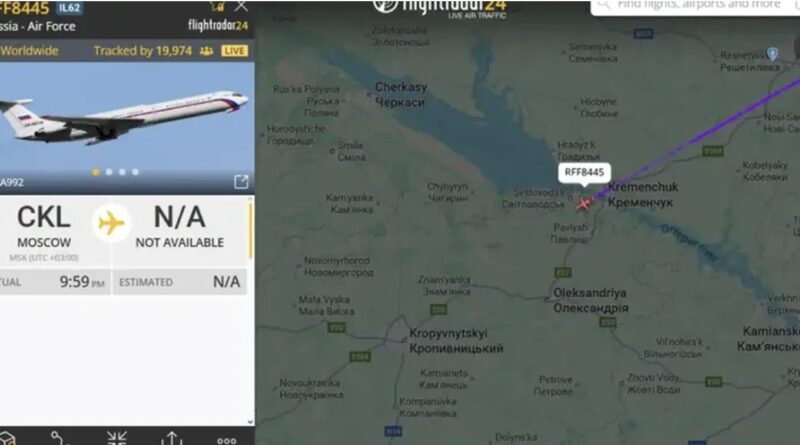Image resolution: width=800 pixels, height=445 pixels.
Task: Click the yellow LIVE badge
Action: tap(235, 51)
